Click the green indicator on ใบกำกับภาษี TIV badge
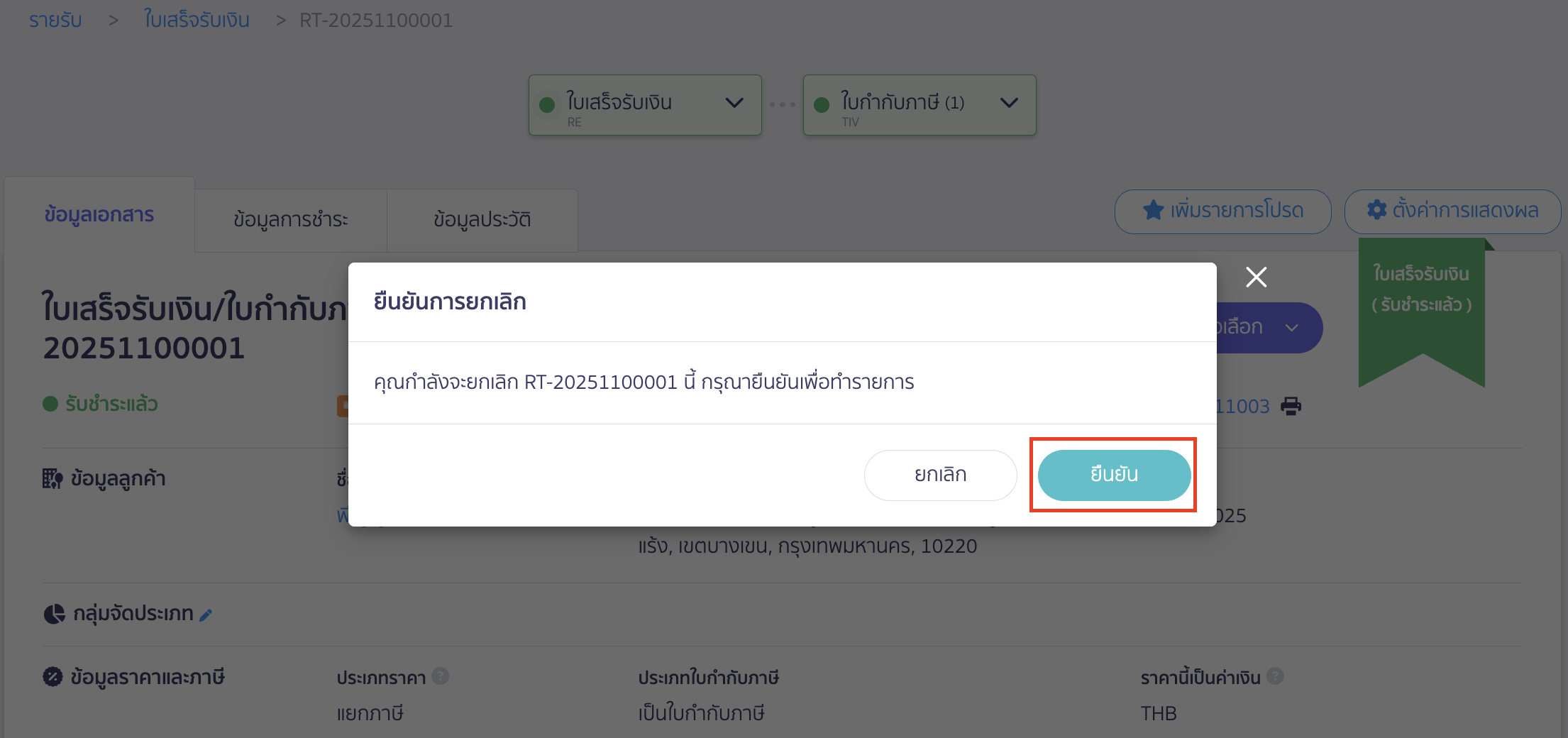Viewport: 1568px width, 738px height. pos(822,104)
